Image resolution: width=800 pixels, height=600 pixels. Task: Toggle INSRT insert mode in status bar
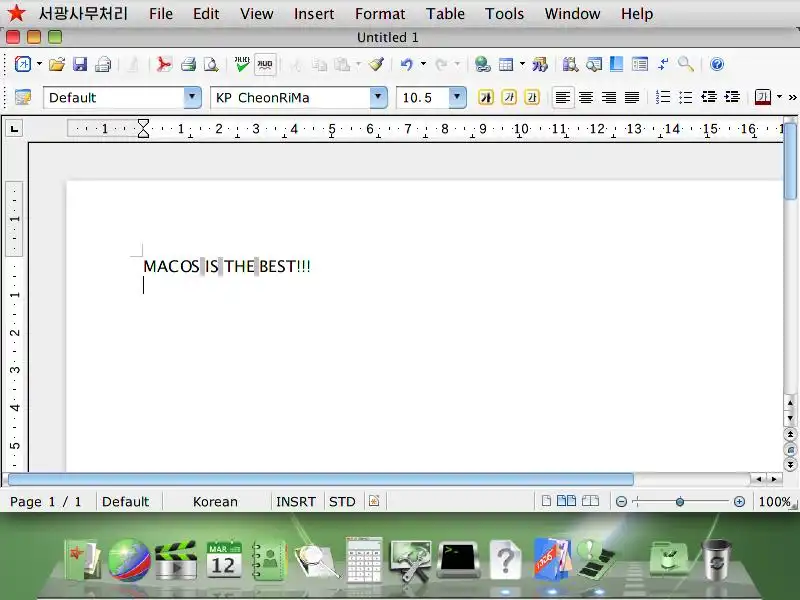coord(296,502)
